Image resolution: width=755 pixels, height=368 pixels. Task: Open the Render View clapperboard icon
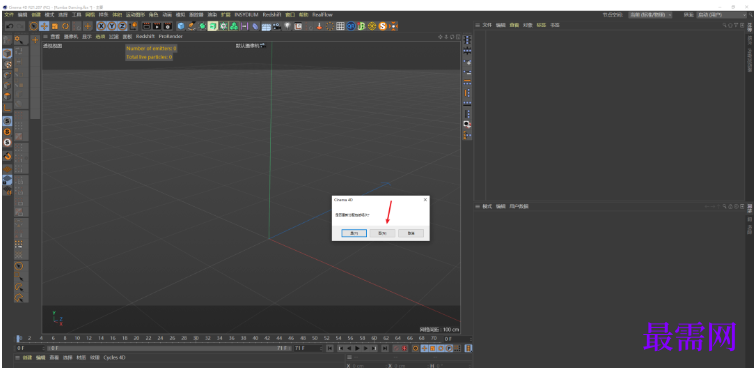[x=146, y=26]
